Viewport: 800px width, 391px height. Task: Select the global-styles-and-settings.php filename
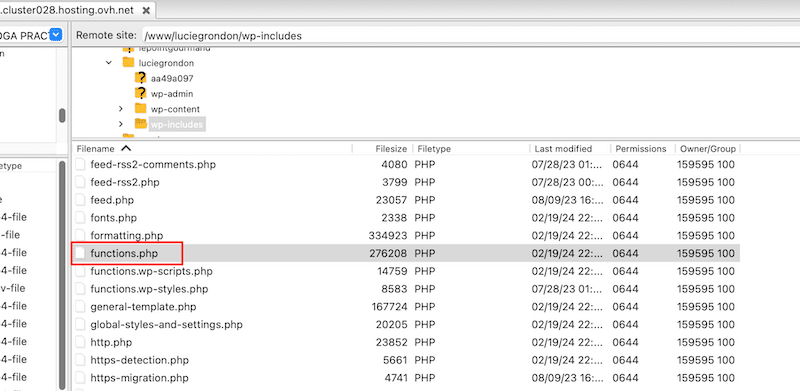(x=166, y=325)
